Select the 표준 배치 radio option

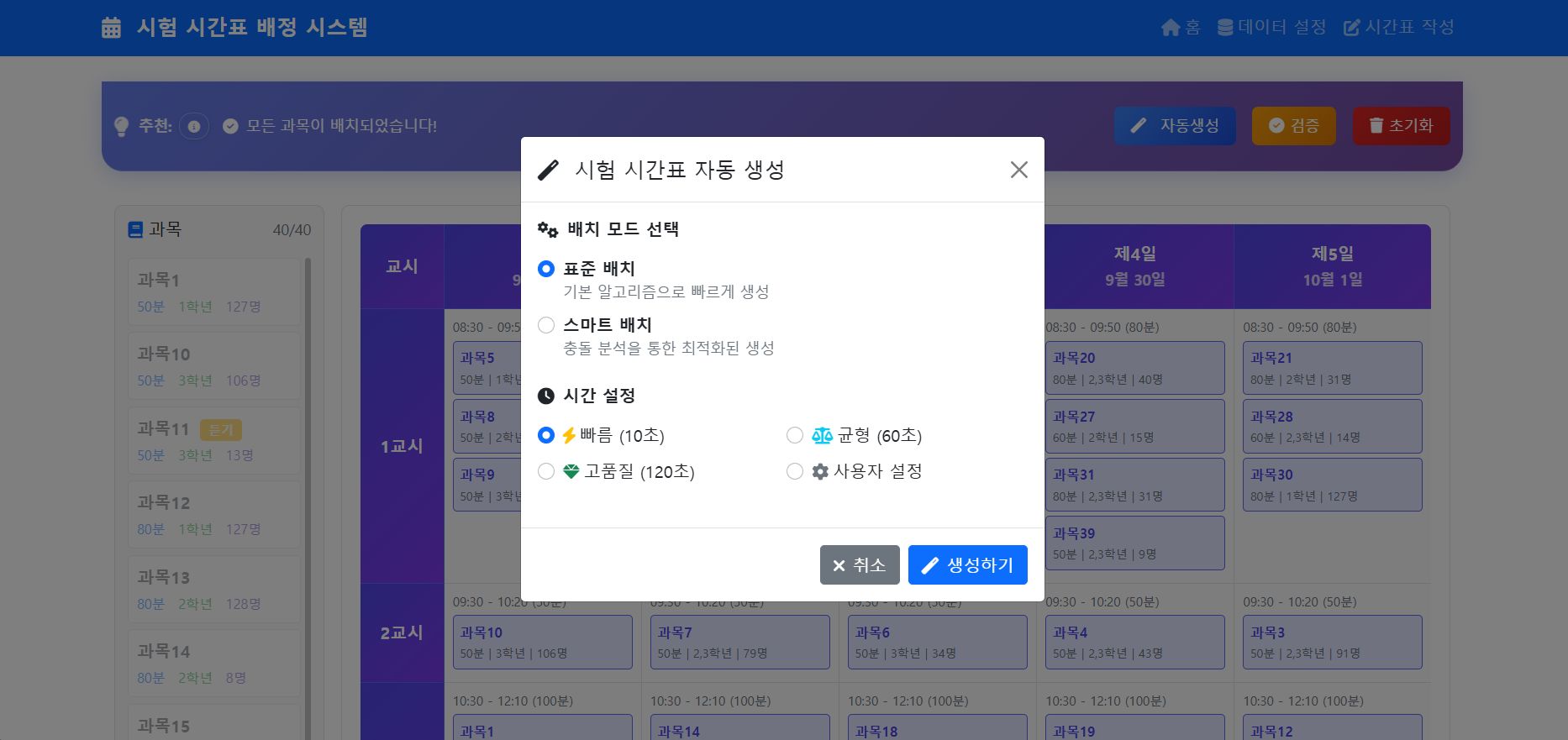[x=546, y=269]
